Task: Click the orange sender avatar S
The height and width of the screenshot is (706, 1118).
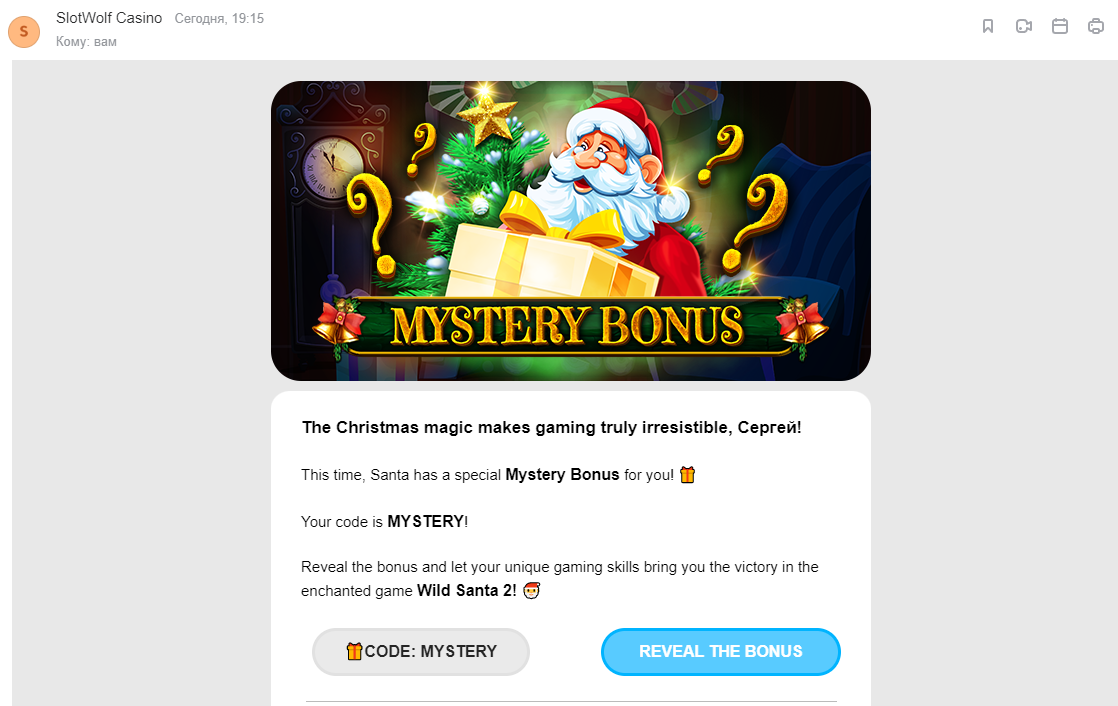Action: (24, 31)
